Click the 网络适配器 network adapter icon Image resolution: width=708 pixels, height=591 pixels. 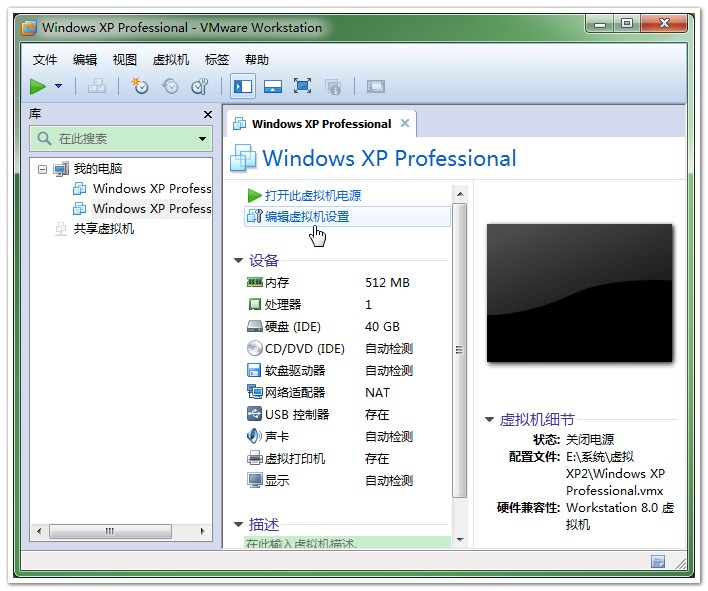pyautogui.click(x=255, y=392)
